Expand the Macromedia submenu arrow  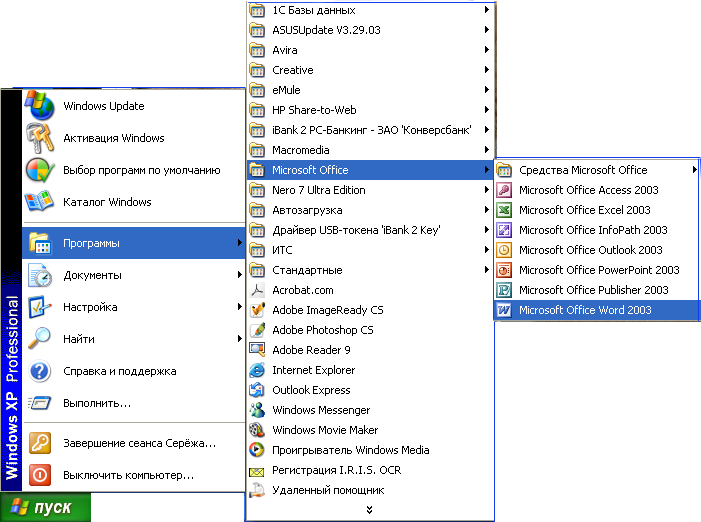pyautogui.click(x=487, y=150)
